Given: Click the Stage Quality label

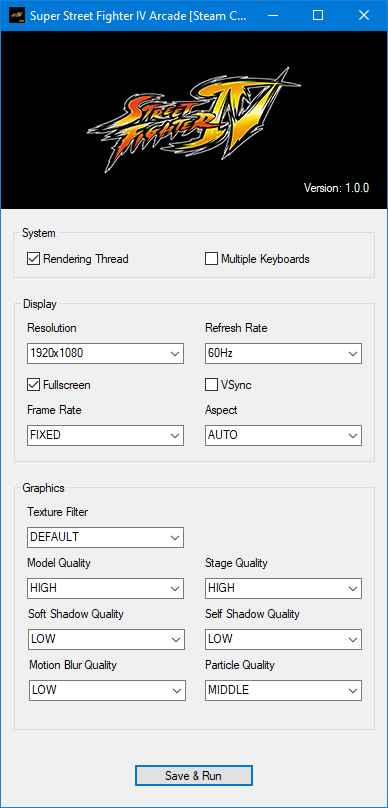Looking at the screenshot, I should [236, 563].
